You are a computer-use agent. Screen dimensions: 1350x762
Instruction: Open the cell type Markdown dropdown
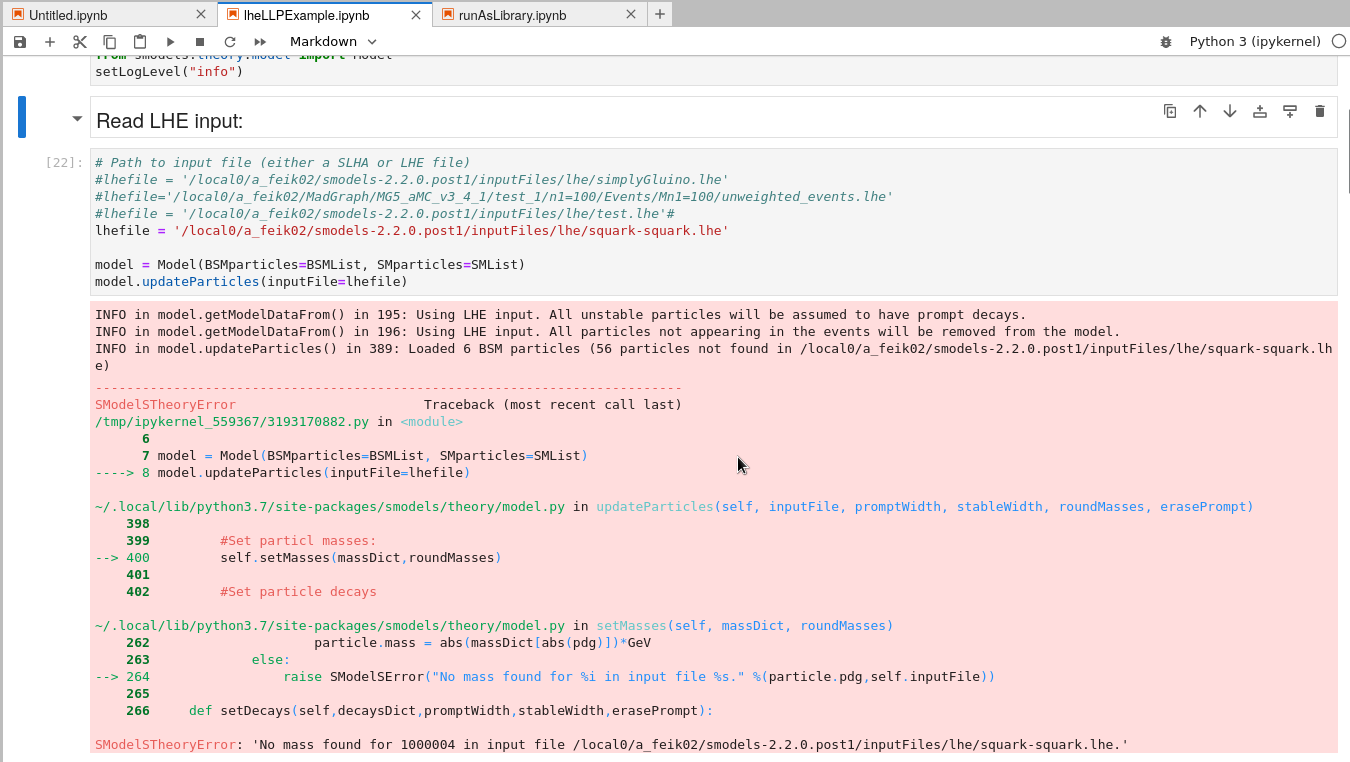coord(332,41)
